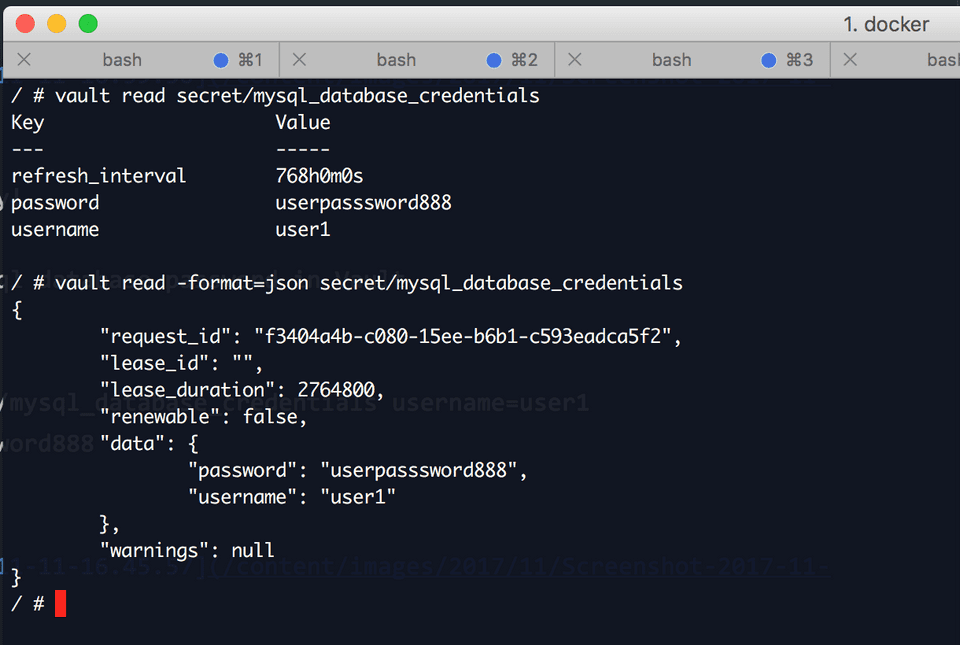Click the 768h0m0s refresh interval value
The image size is (960, 645).
point(319,176)
